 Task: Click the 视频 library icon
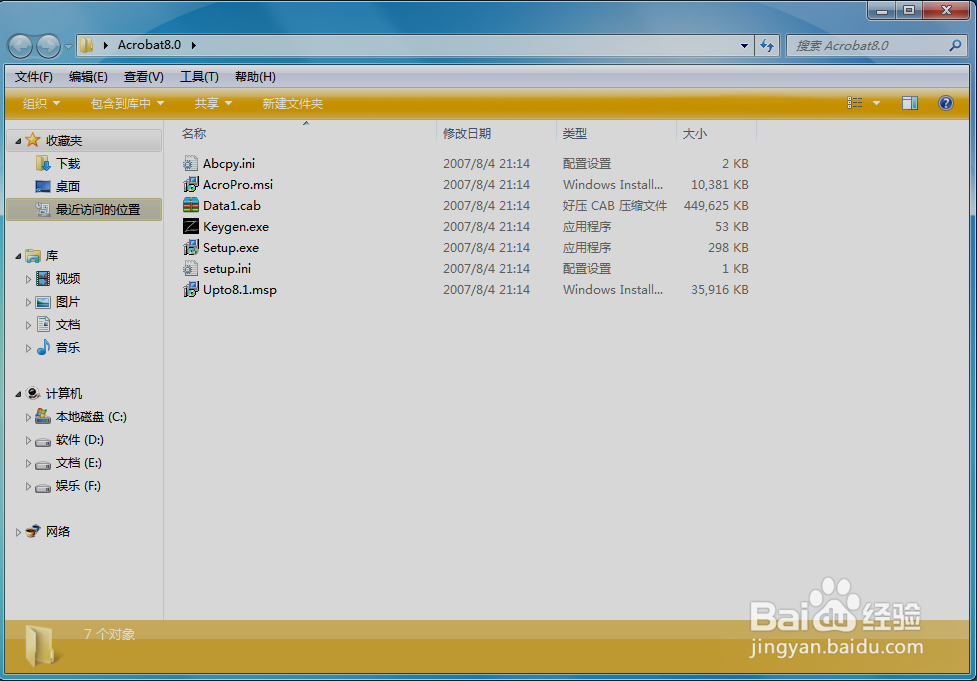click(43, 278)
